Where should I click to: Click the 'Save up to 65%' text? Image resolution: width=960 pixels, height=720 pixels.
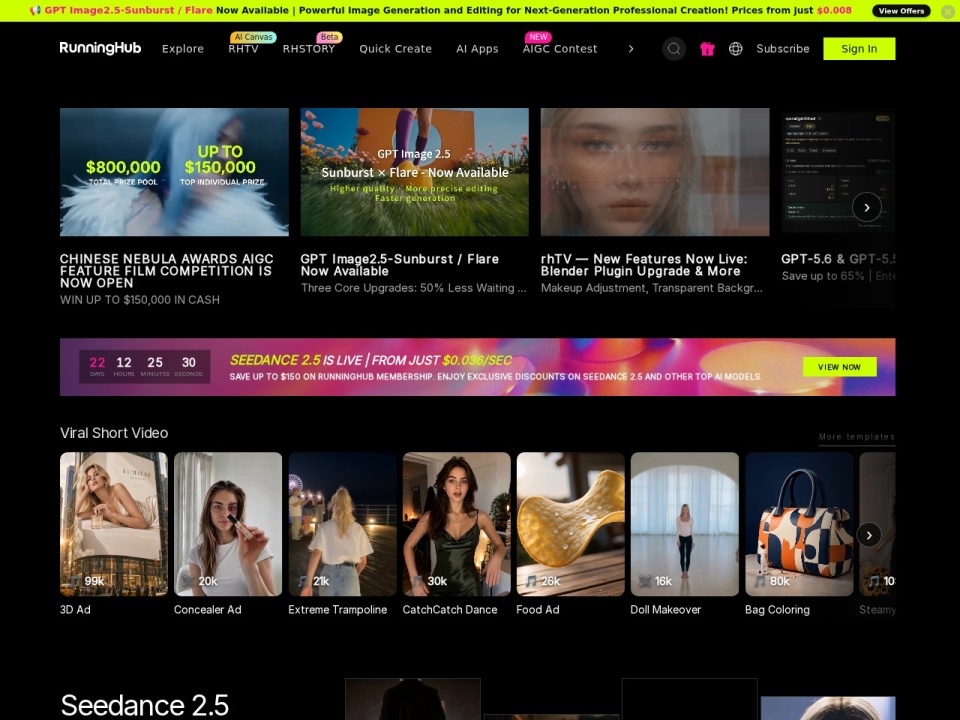pos(823,276)
